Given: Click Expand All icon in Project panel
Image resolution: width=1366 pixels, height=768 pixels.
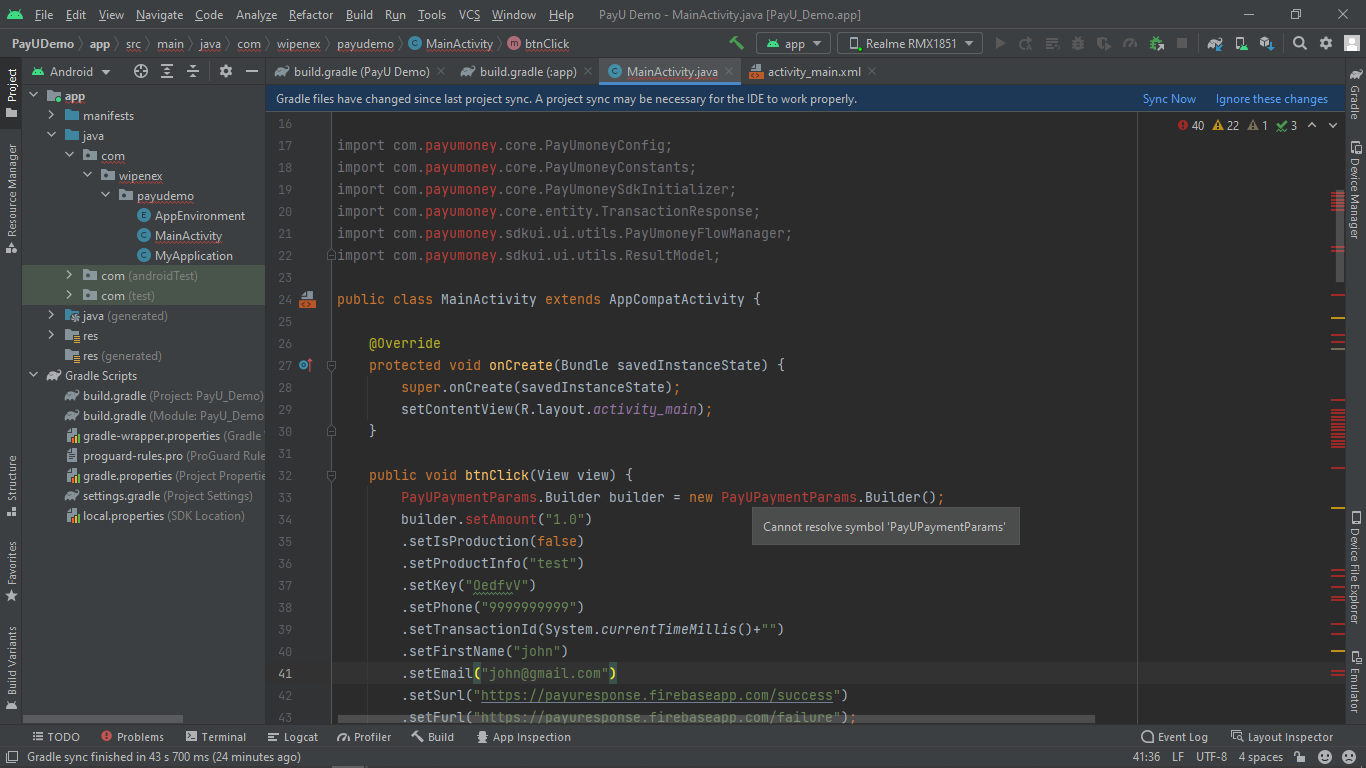Looking at the screenshot, I should pos(167,71).
